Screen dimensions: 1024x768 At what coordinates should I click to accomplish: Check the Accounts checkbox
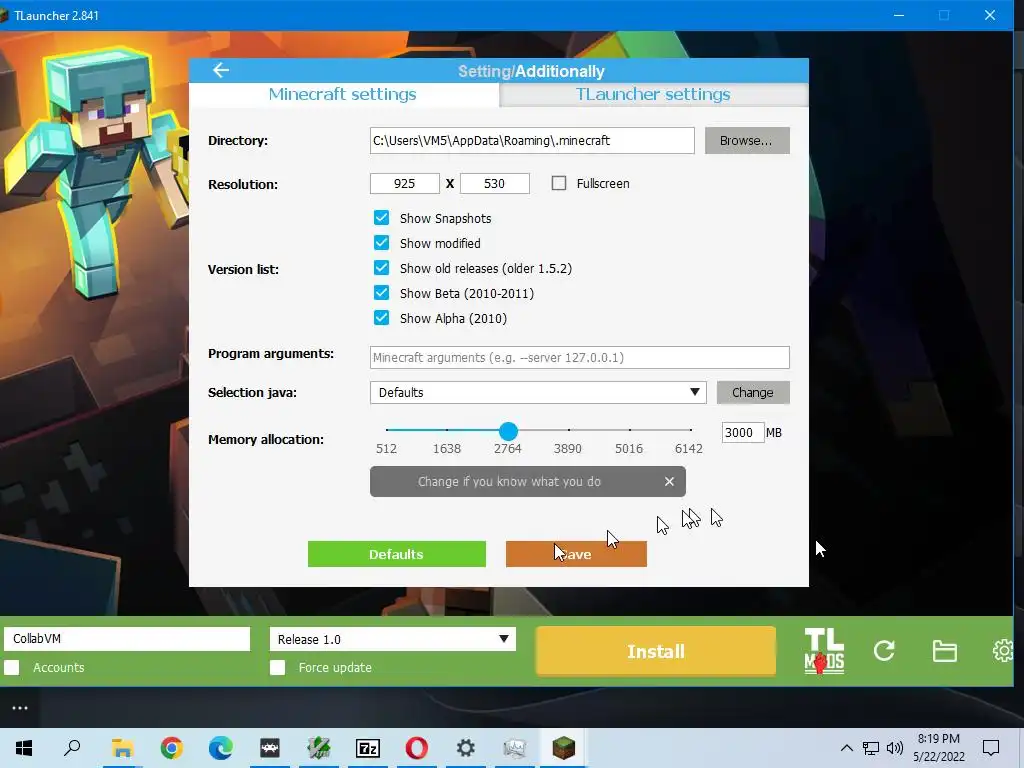click(12, 667)
